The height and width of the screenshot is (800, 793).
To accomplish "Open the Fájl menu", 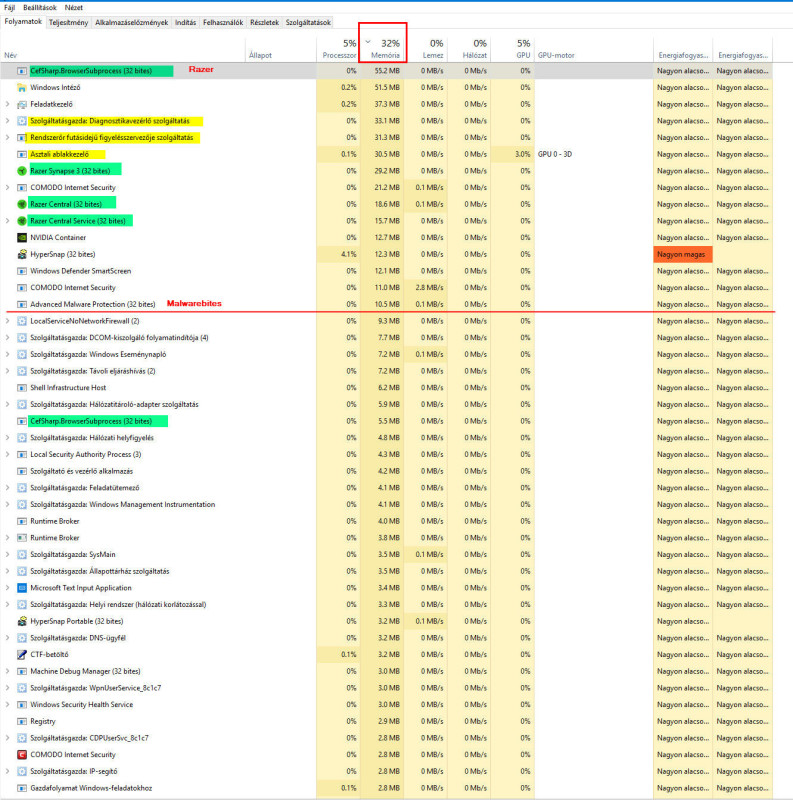I will [x=9, y=8].
